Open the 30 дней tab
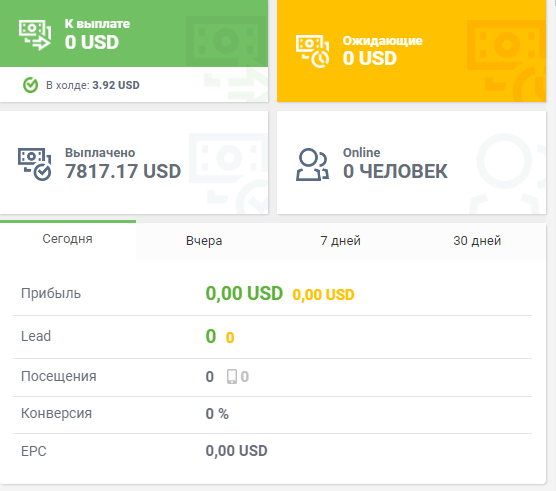Image resolution: width=556 pixels, height=491 pixels. [x=477, y=241]
